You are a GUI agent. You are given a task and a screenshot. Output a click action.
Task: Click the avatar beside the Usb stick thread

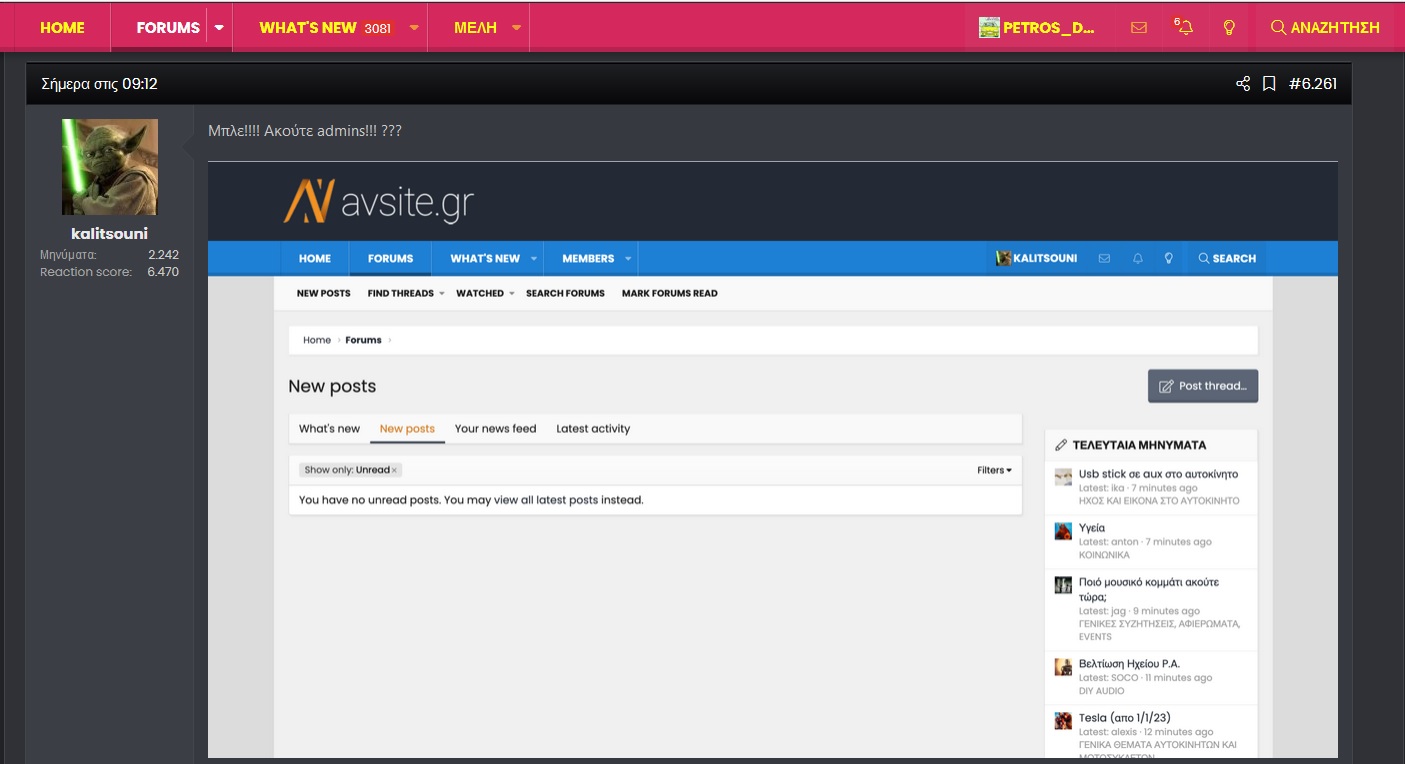pyautogui.click(x=1063, y=477)
